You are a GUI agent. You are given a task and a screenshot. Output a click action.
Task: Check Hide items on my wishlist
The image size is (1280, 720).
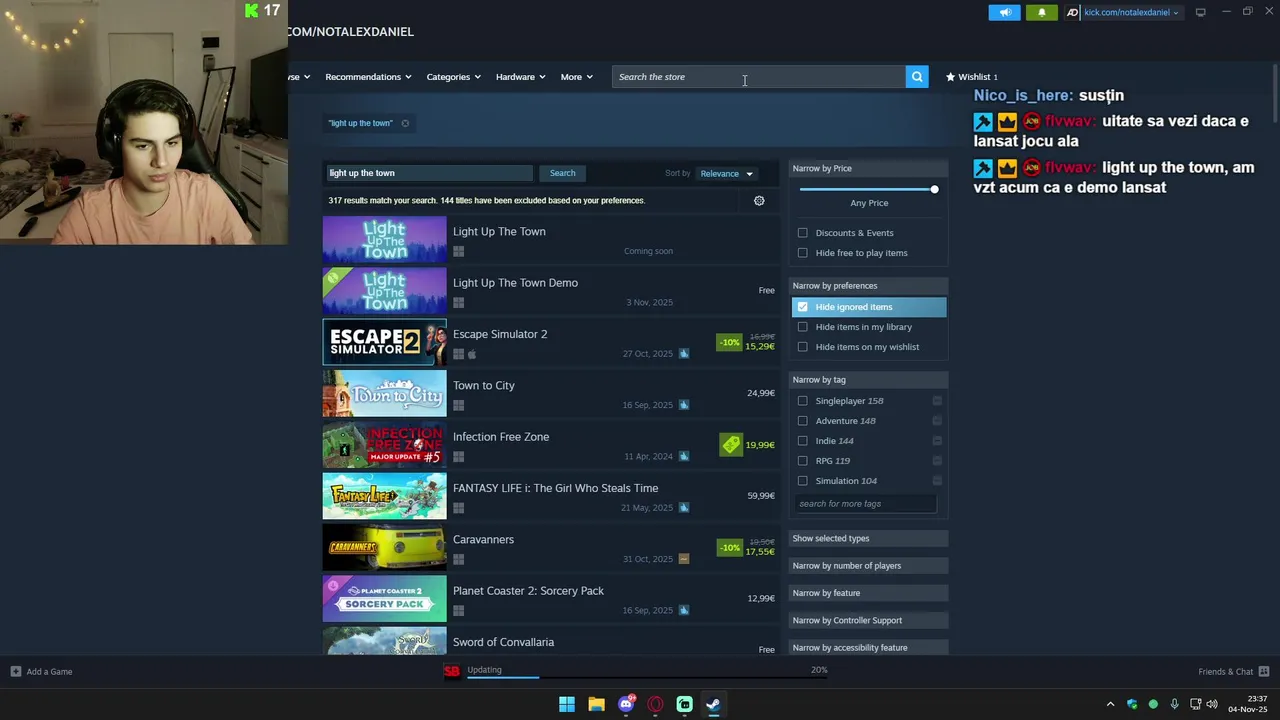click(x=802, y=347)
